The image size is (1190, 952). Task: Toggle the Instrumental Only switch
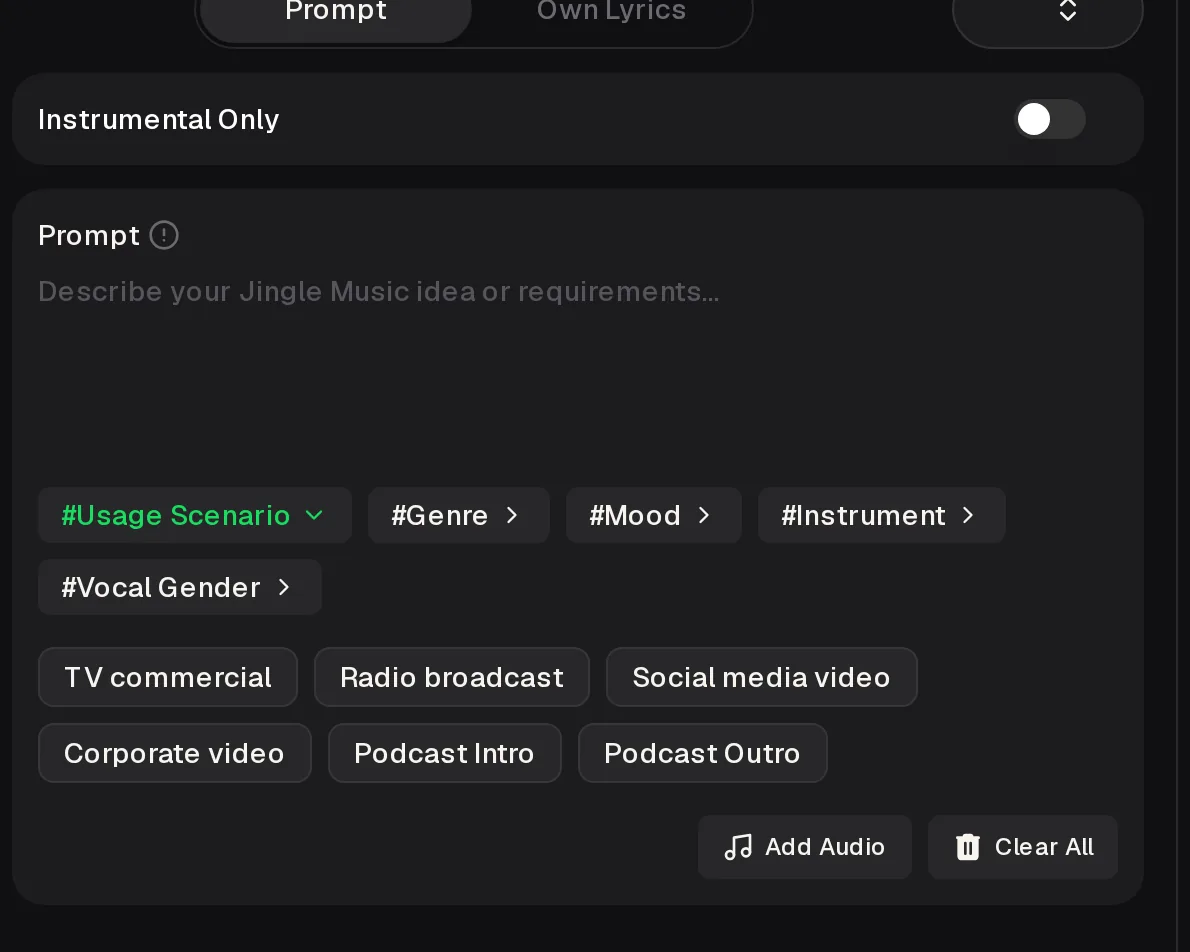tap(1050, 119)
